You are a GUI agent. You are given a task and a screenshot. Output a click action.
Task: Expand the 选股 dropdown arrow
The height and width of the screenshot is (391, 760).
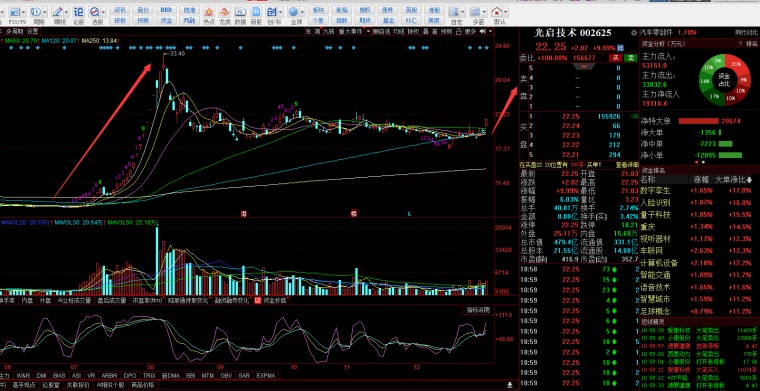pos(104,12)
